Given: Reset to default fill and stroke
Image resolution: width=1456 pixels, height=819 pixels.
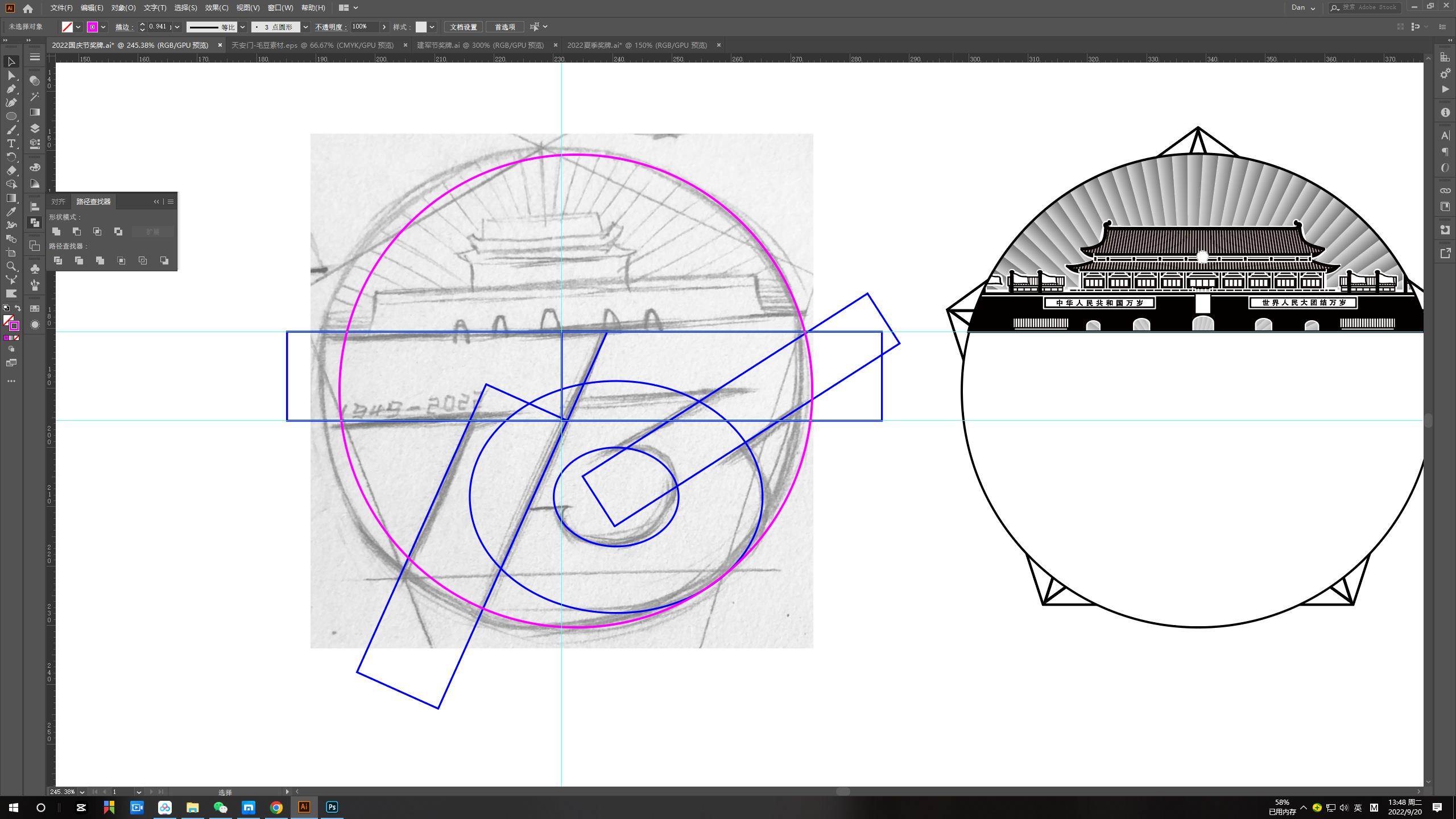Looking at the screenshot, I should click(6, 308).
